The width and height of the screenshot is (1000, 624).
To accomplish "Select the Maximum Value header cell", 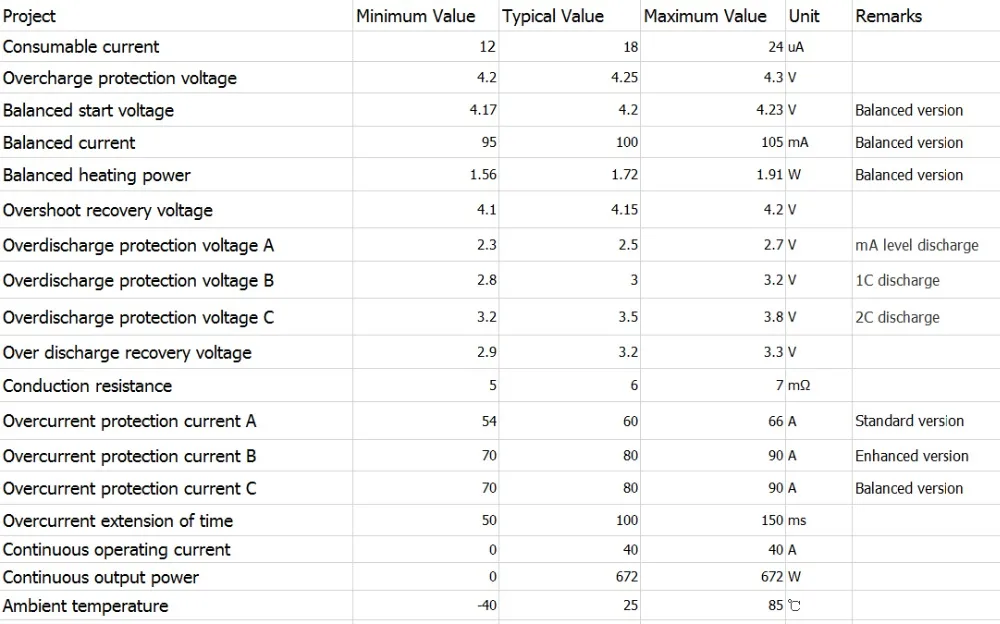I will 705,16.
